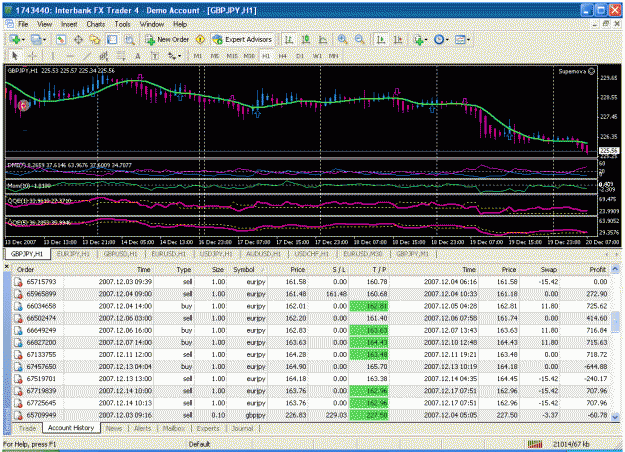Close the Terminal panel with its x

6,266
